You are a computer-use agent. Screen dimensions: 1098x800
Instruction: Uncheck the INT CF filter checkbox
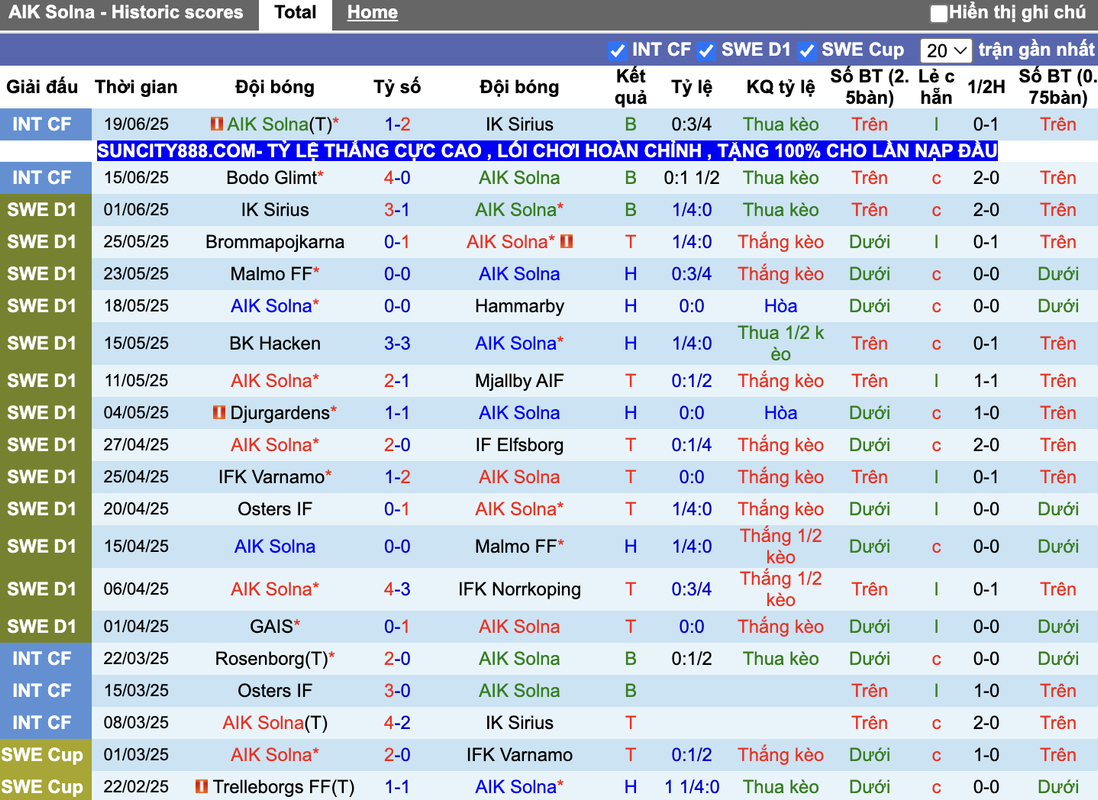coord(617,50)
